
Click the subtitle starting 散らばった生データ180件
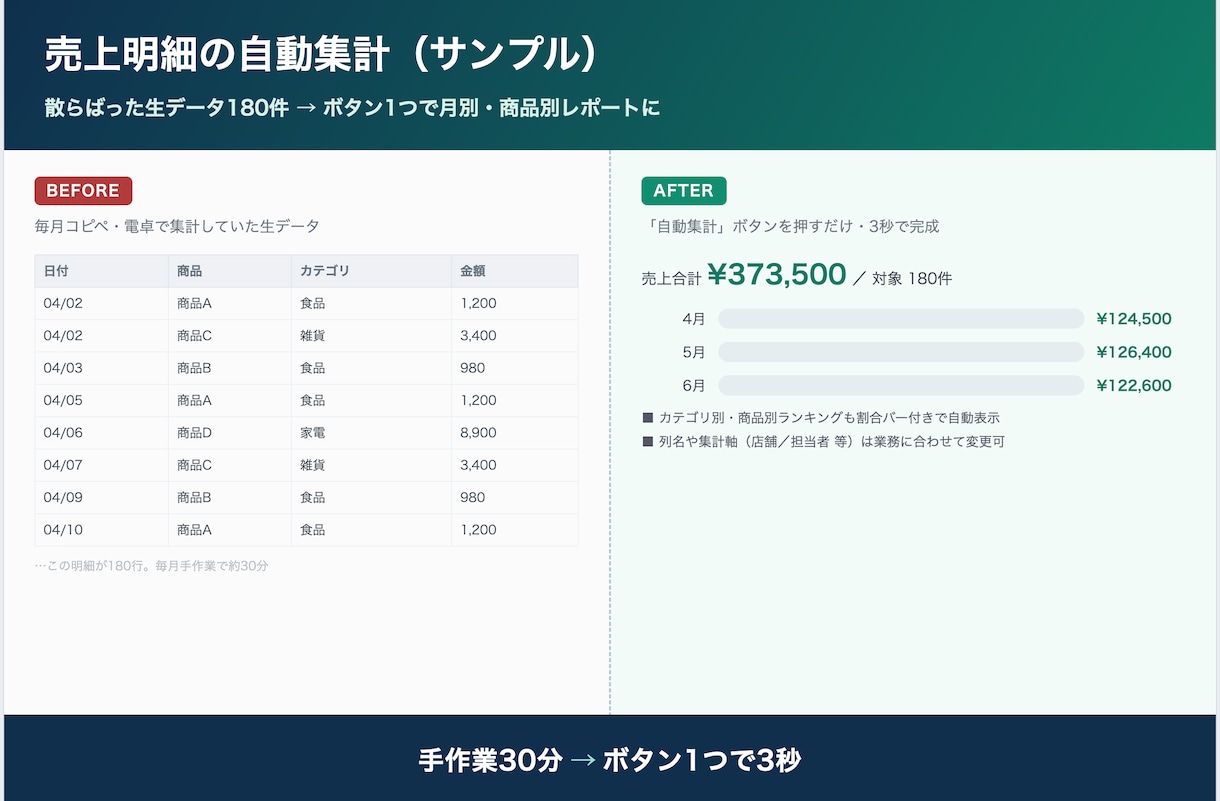coord(352,108)
